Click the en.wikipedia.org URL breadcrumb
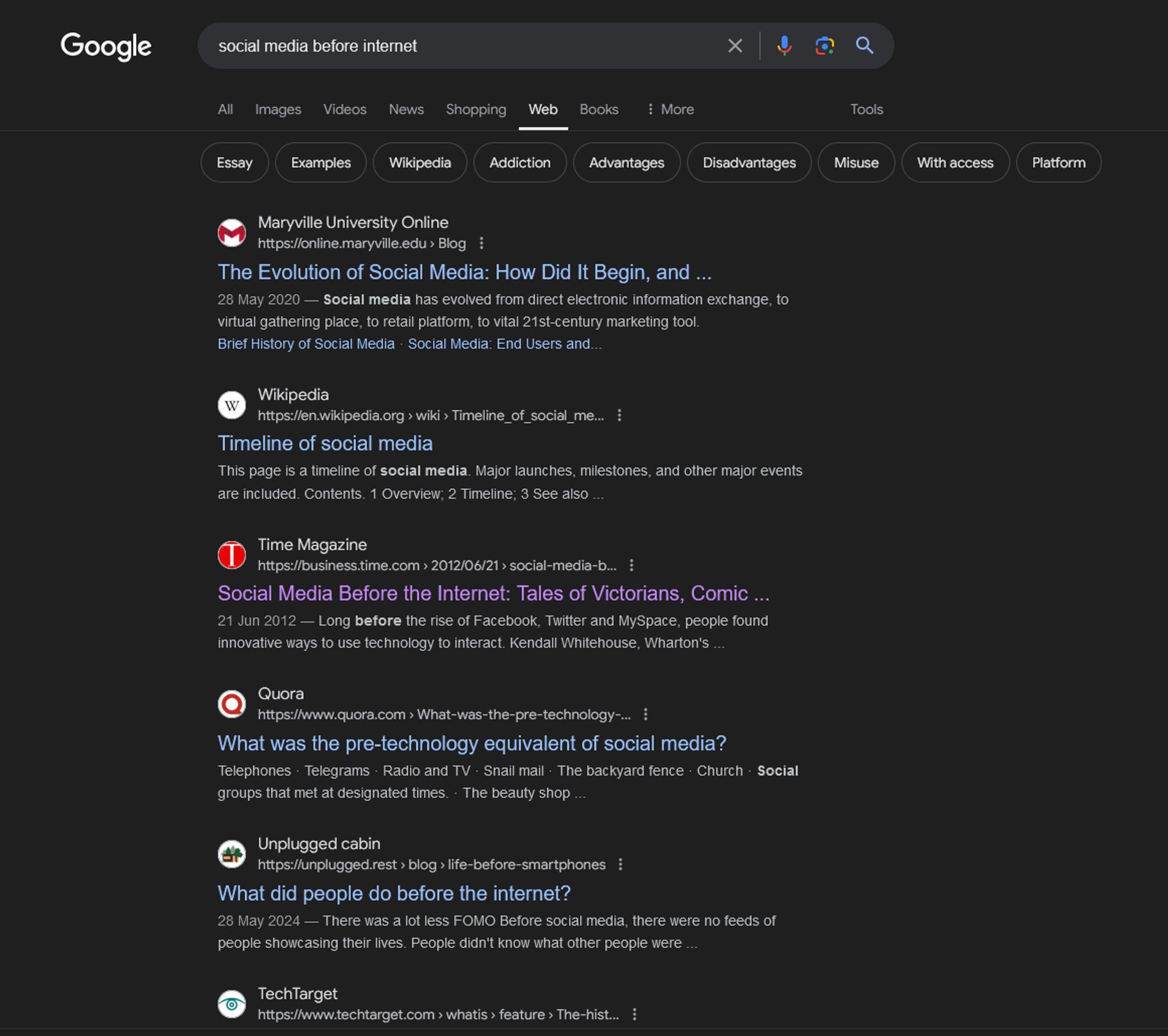This screenshot has width=1168, height=1036. pos(431,416)
